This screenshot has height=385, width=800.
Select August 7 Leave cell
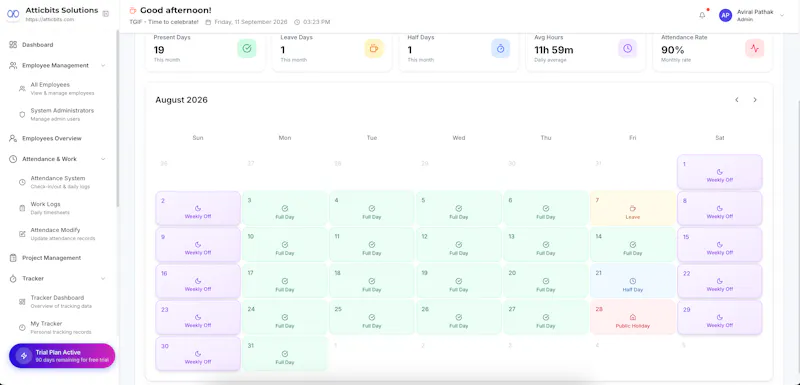633,208
